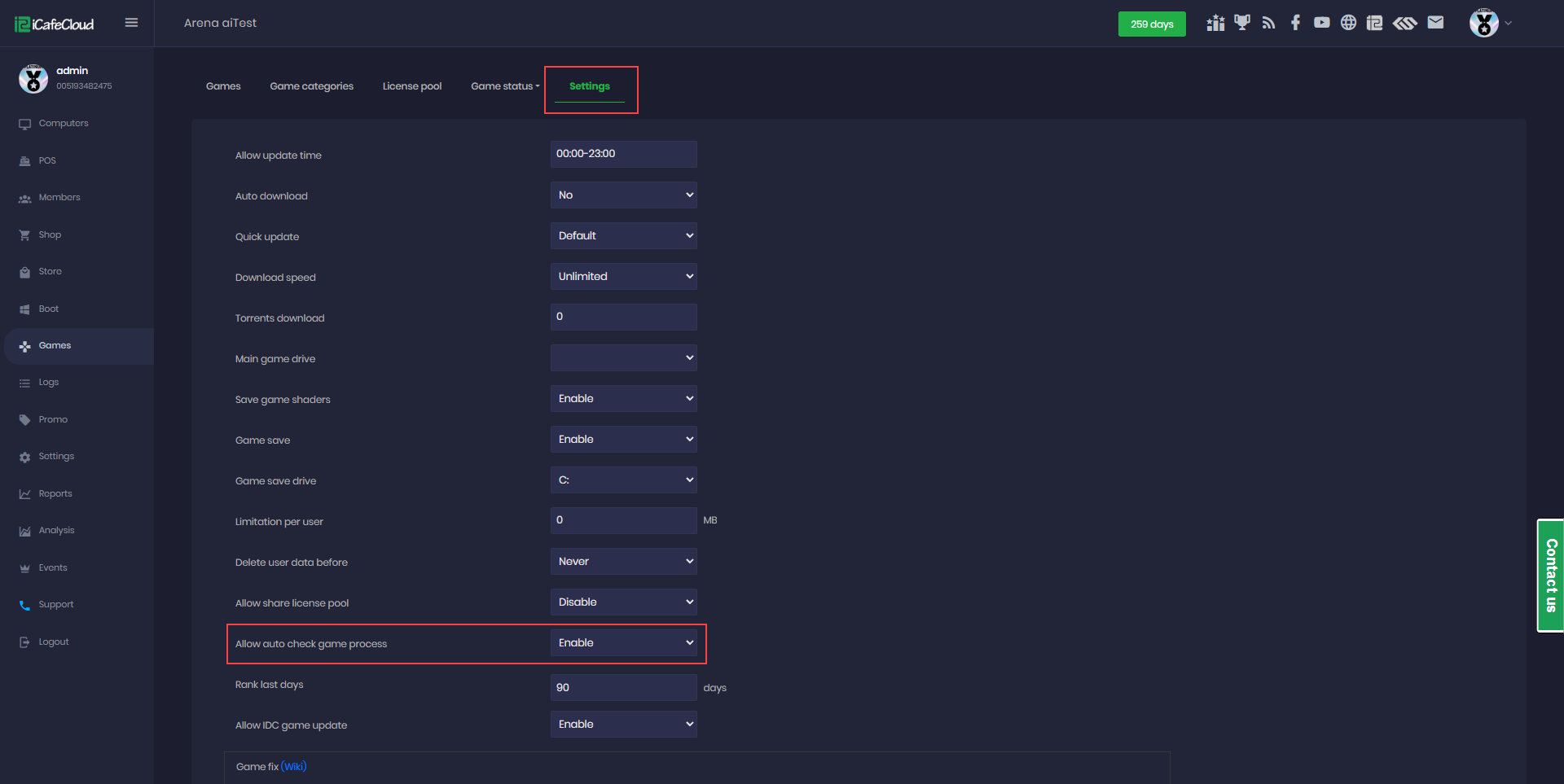Open the RSS feed icon
The image size is (1564, 784).
click(x=1268, y=23)
